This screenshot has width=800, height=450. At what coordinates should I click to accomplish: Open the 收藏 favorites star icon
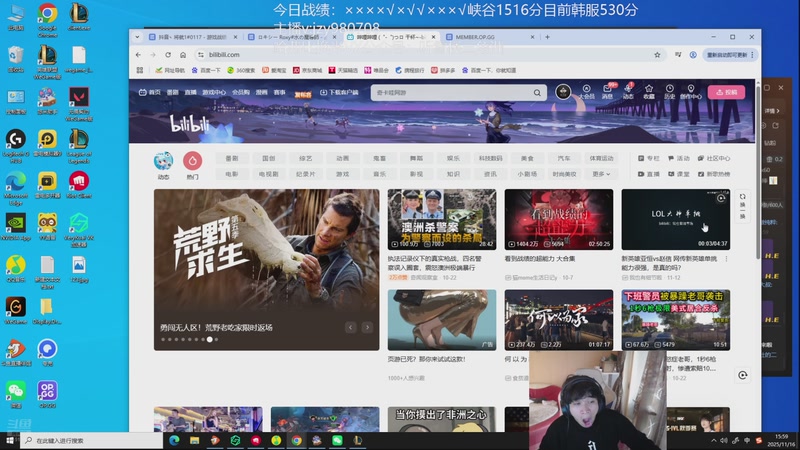pos(648,92)
